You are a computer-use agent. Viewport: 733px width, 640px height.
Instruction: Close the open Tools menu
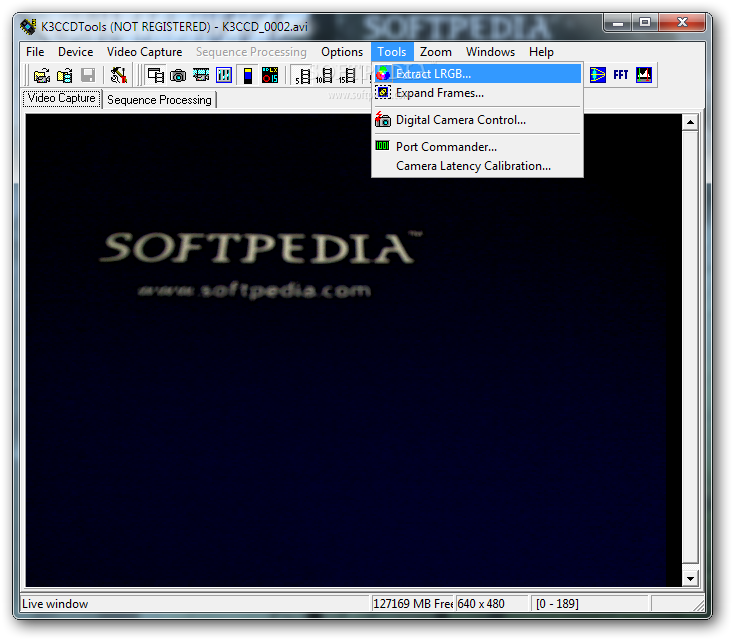point(392,52)
